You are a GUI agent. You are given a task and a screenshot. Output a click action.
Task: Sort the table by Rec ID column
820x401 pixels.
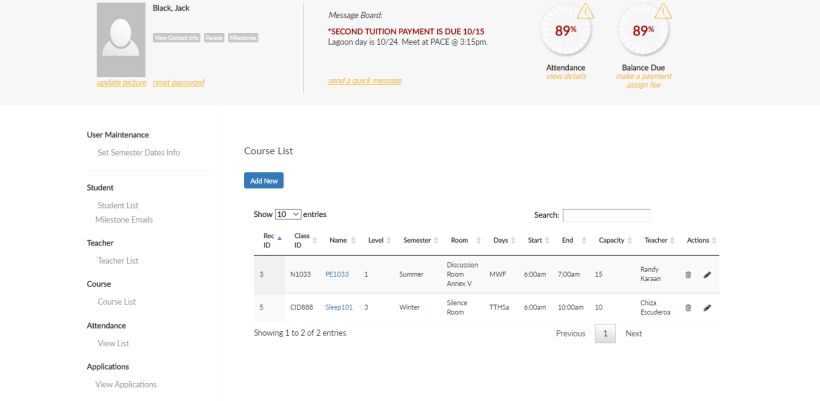coord(267,240)
